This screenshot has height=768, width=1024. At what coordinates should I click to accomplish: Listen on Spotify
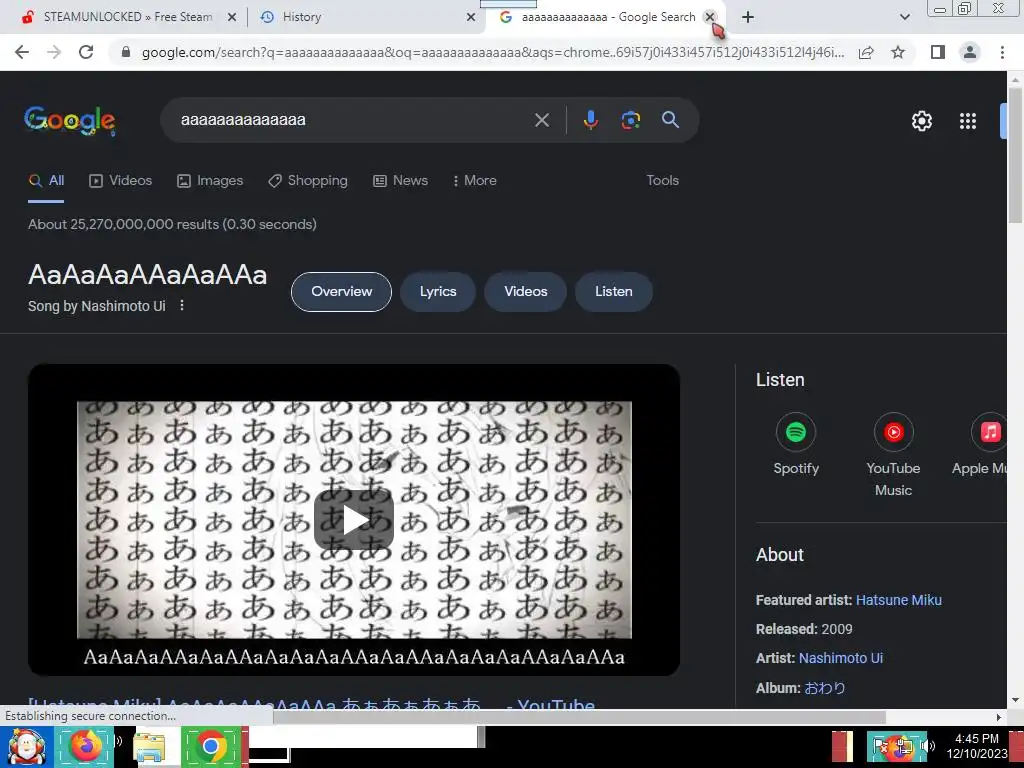[x=795, y=444]
